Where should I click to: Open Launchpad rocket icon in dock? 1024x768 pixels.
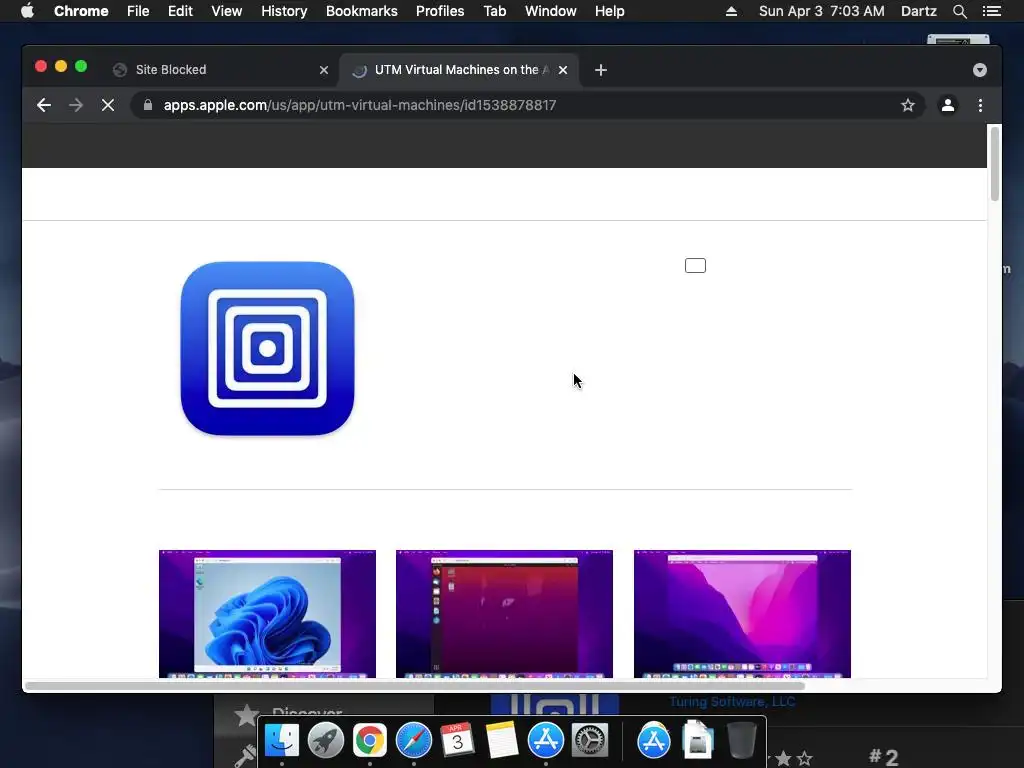coord(326,741)
